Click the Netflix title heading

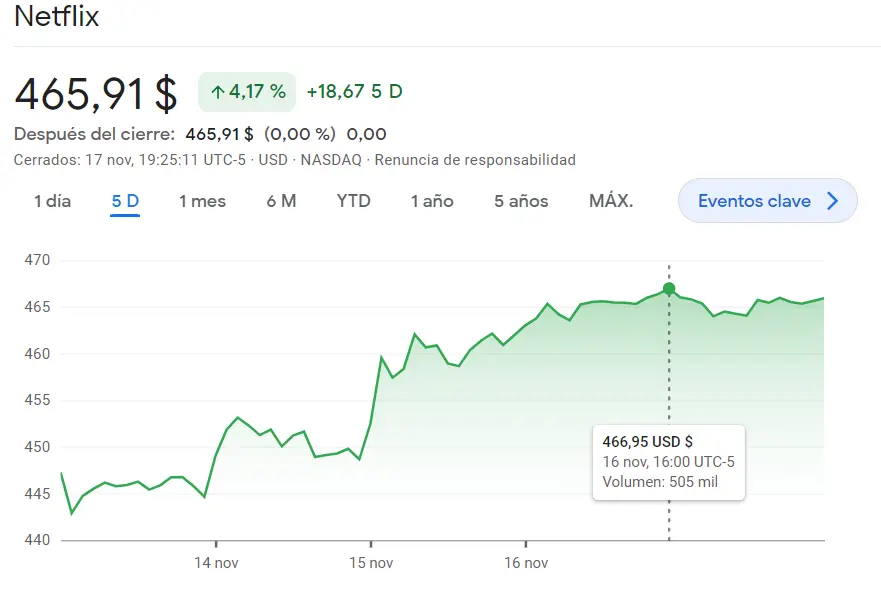pyautogui.click(x=57, y=16)
